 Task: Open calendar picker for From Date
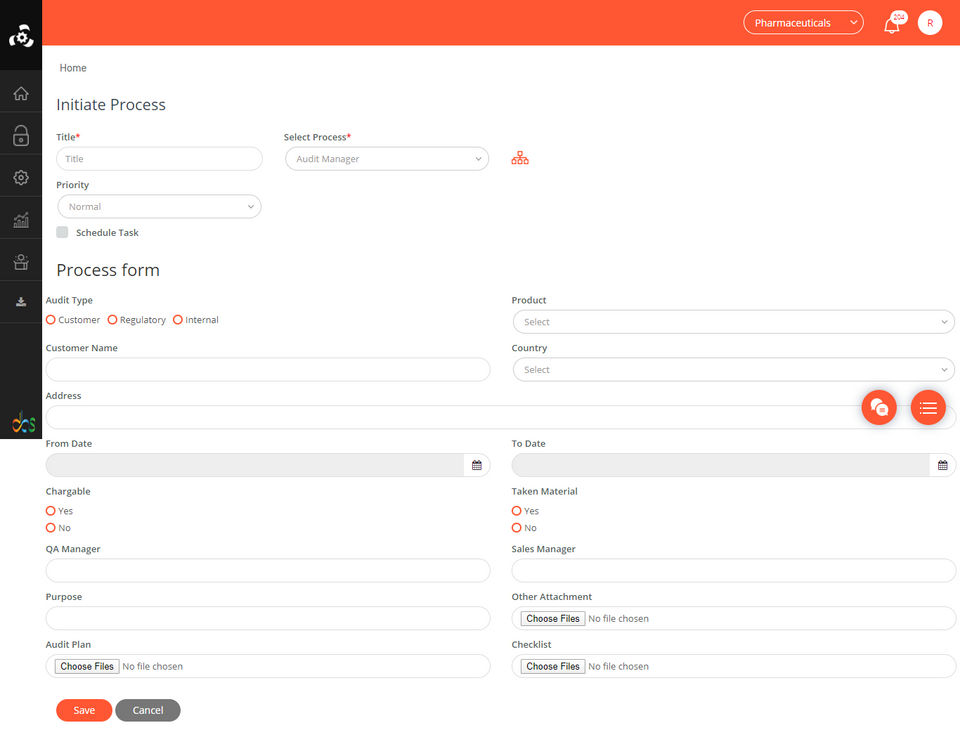pyautogui.click(x=477, y=465)
